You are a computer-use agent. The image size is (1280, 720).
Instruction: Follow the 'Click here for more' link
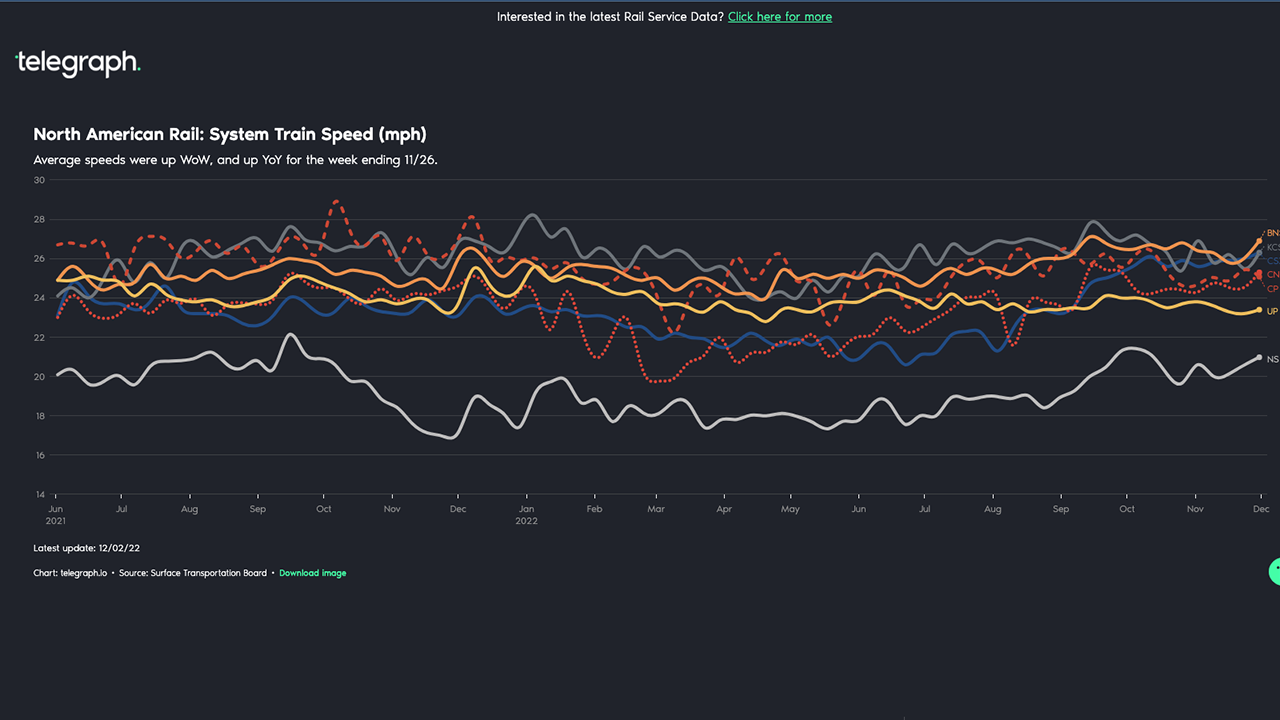[x=779, y=17]
